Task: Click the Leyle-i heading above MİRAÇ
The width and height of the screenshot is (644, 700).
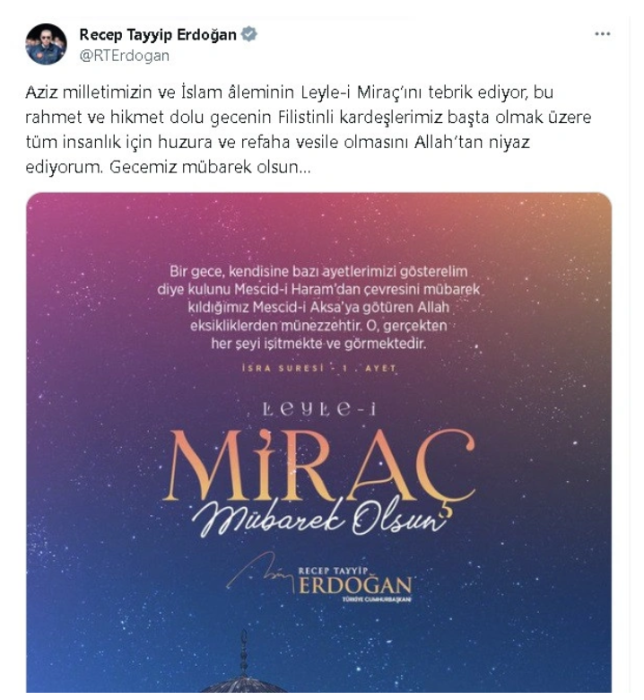Action: pos(319,409)
